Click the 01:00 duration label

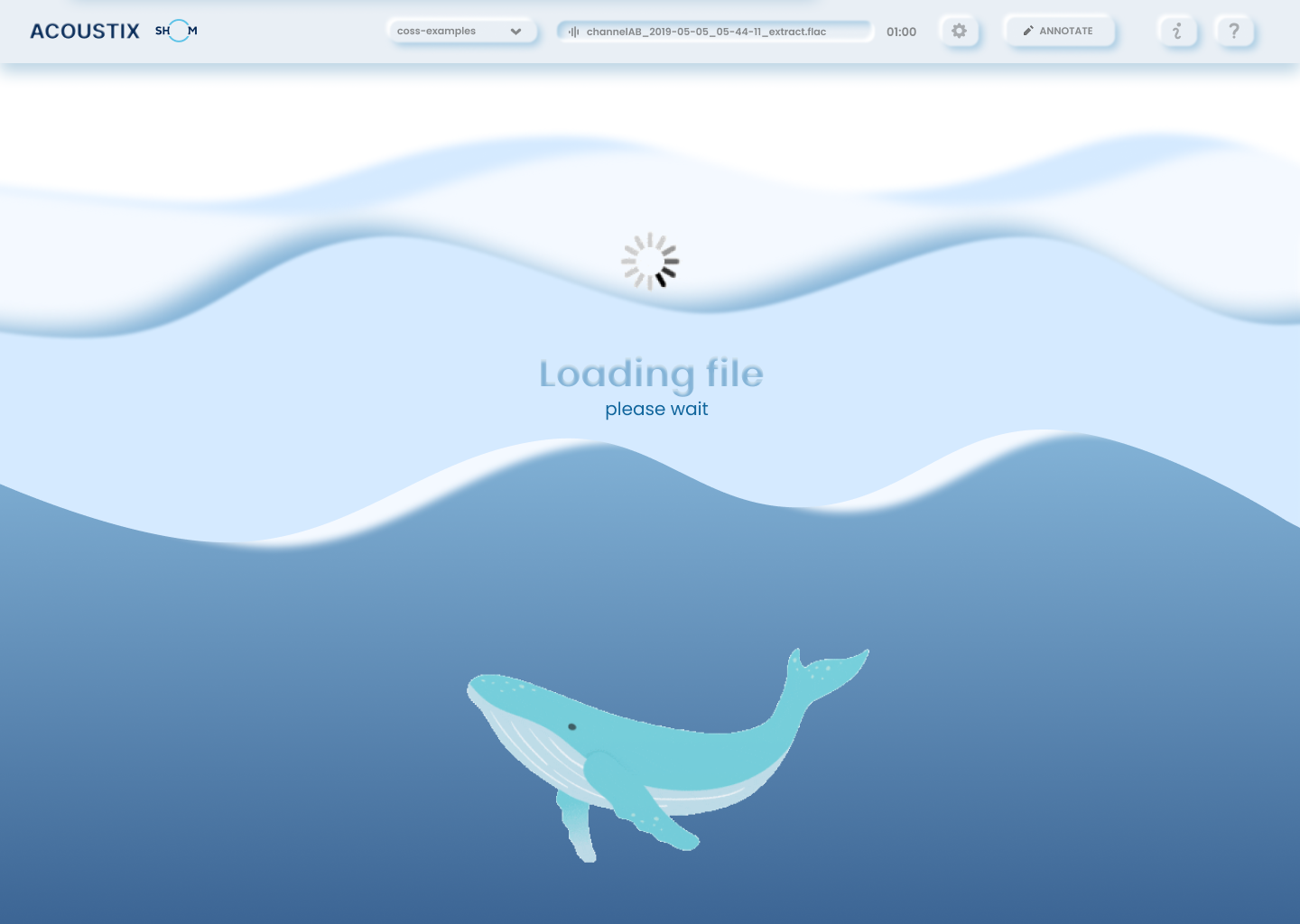[901, 32]
